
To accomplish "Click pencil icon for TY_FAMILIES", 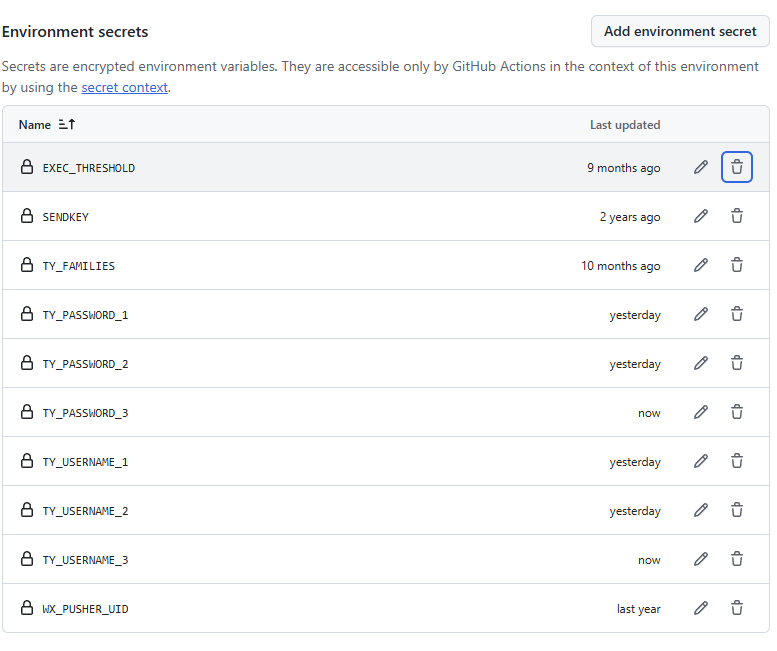I will pyautogui.click(x=701, y=265).
